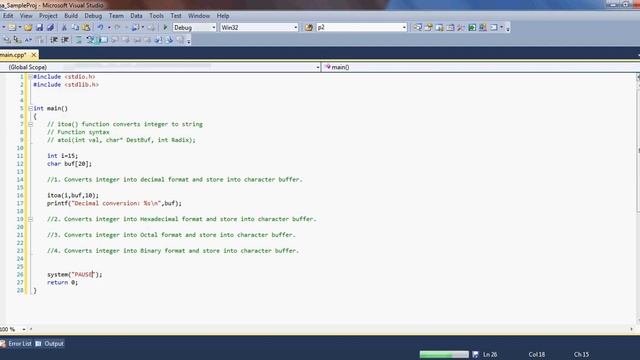Open the Extension Manager icon
The image size is (640, 360).
pyautogui.click(x=483, y=27)
